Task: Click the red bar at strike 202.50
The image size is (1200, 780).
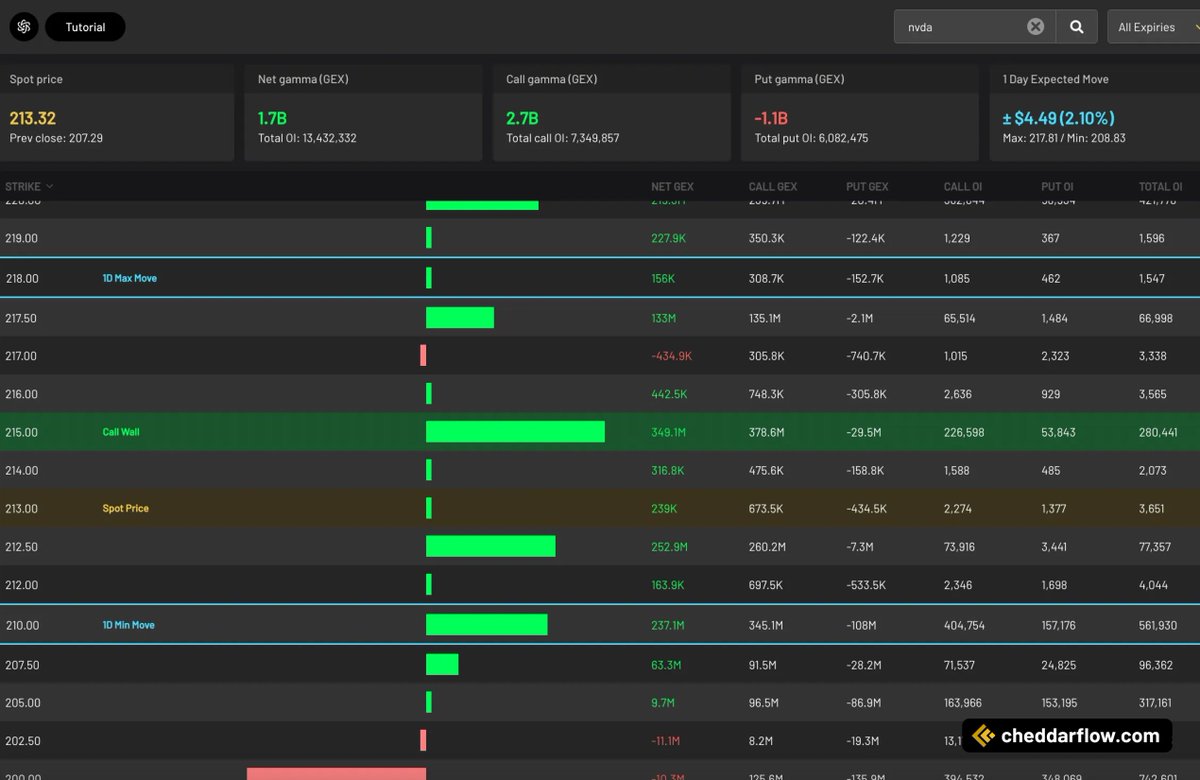Action: point(423,740)
